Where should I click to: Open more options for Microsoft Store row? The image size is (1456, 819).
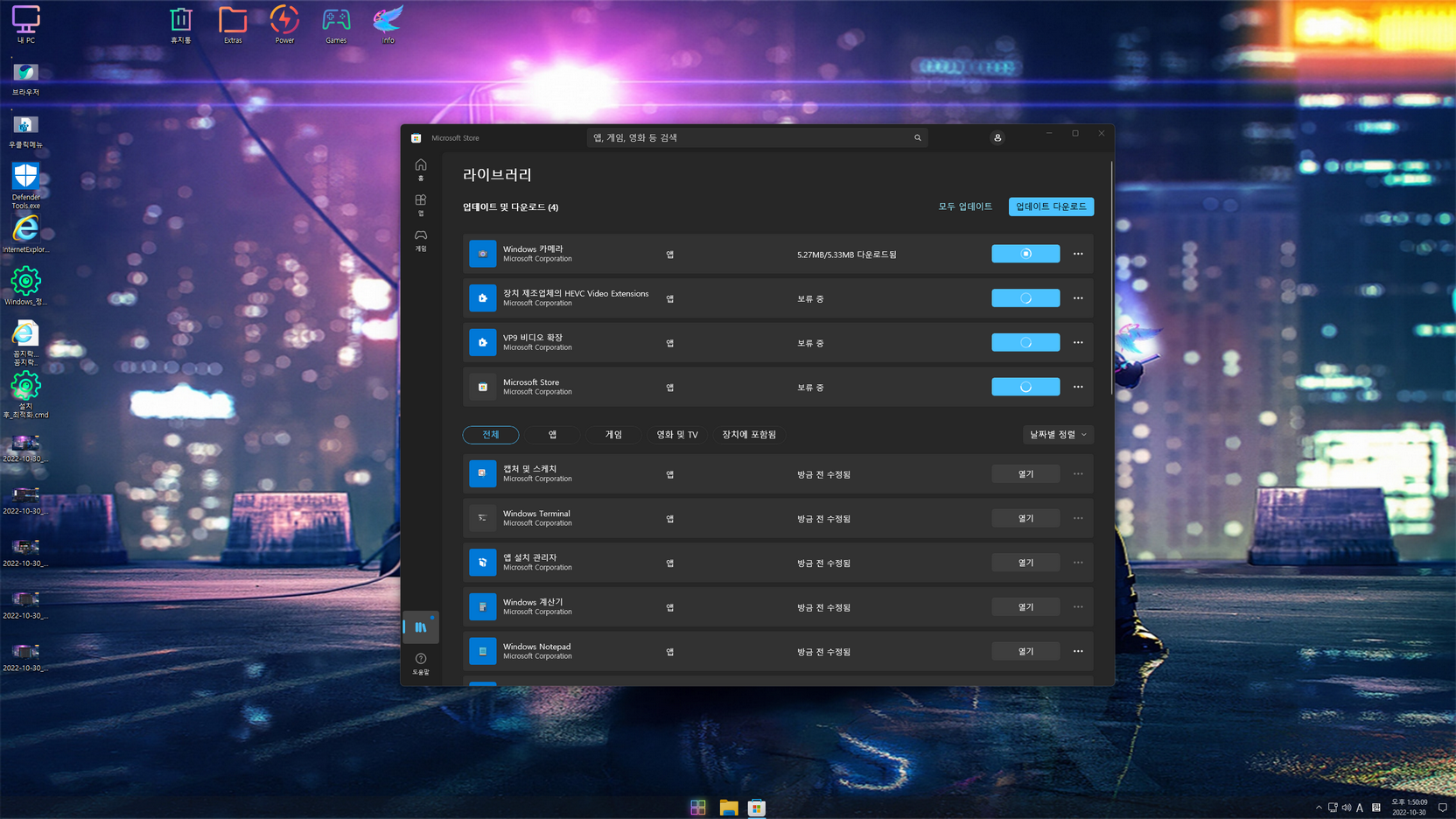(1078, 387)
